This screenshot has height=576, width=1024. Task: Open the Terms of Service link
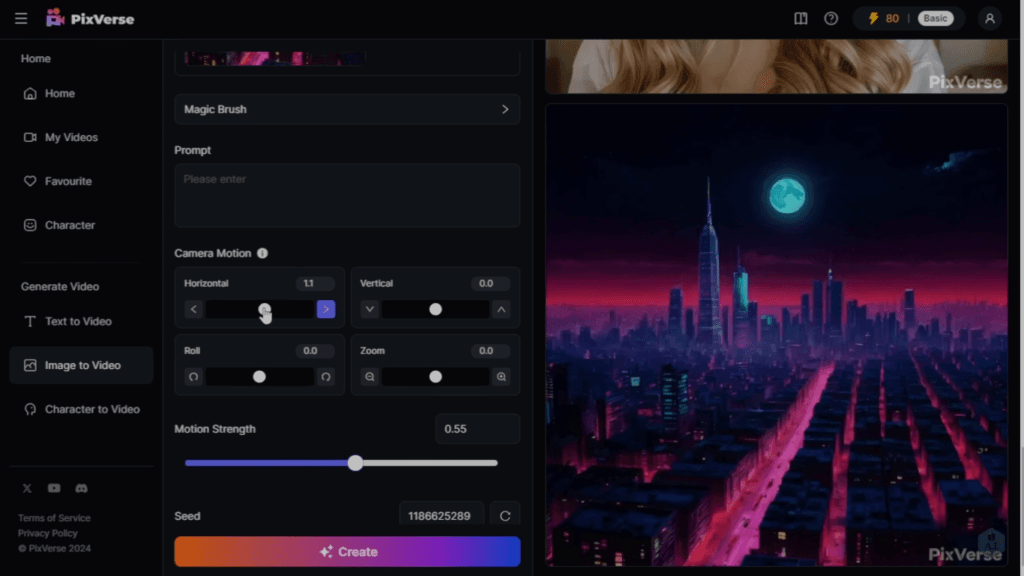click(x=53, y=517)
